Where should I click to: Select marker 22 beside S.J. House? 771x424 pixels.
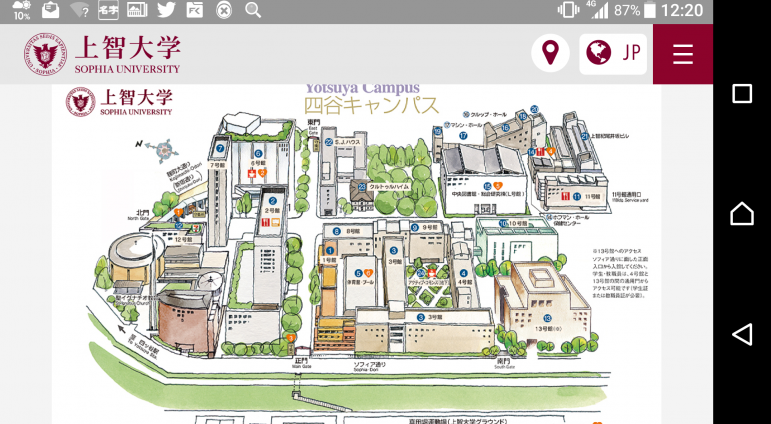pos(329,142)
